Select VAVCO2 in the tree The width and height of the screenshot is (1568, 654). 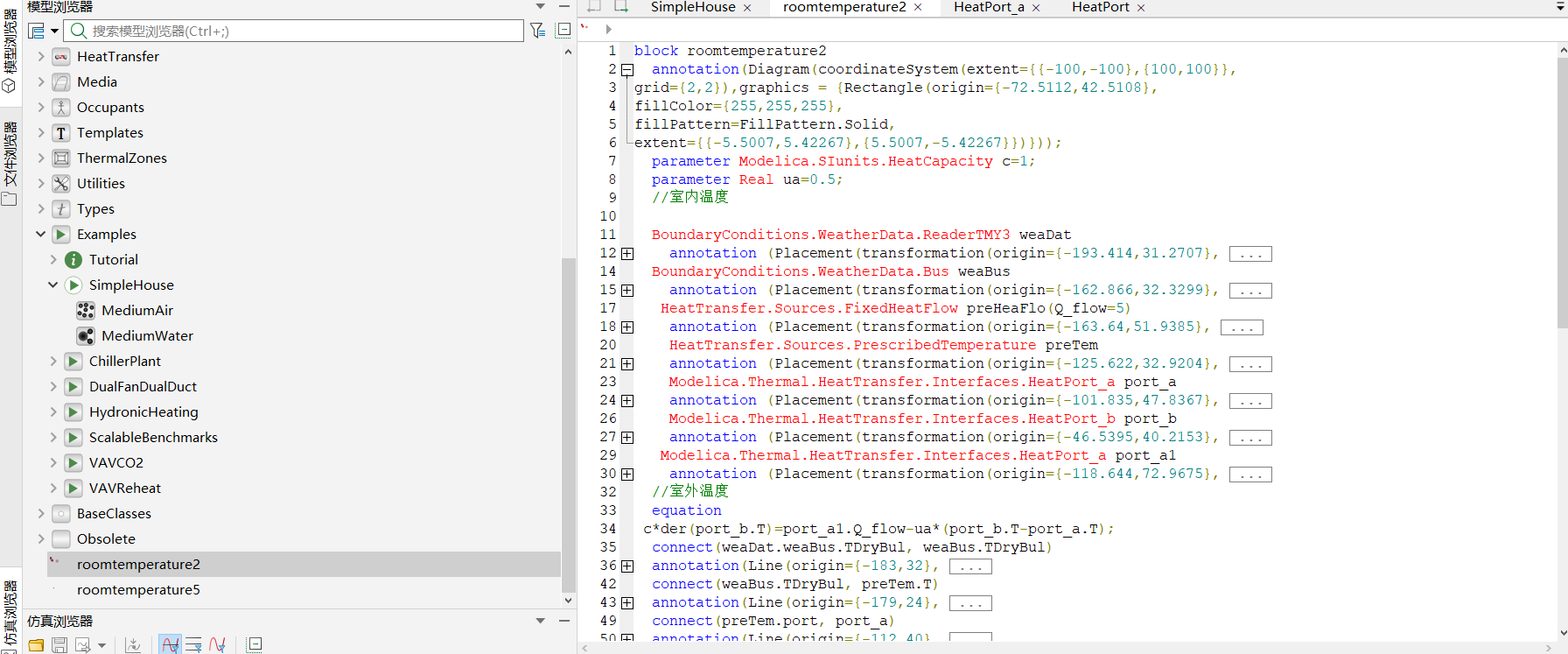[x=116, y=463]
